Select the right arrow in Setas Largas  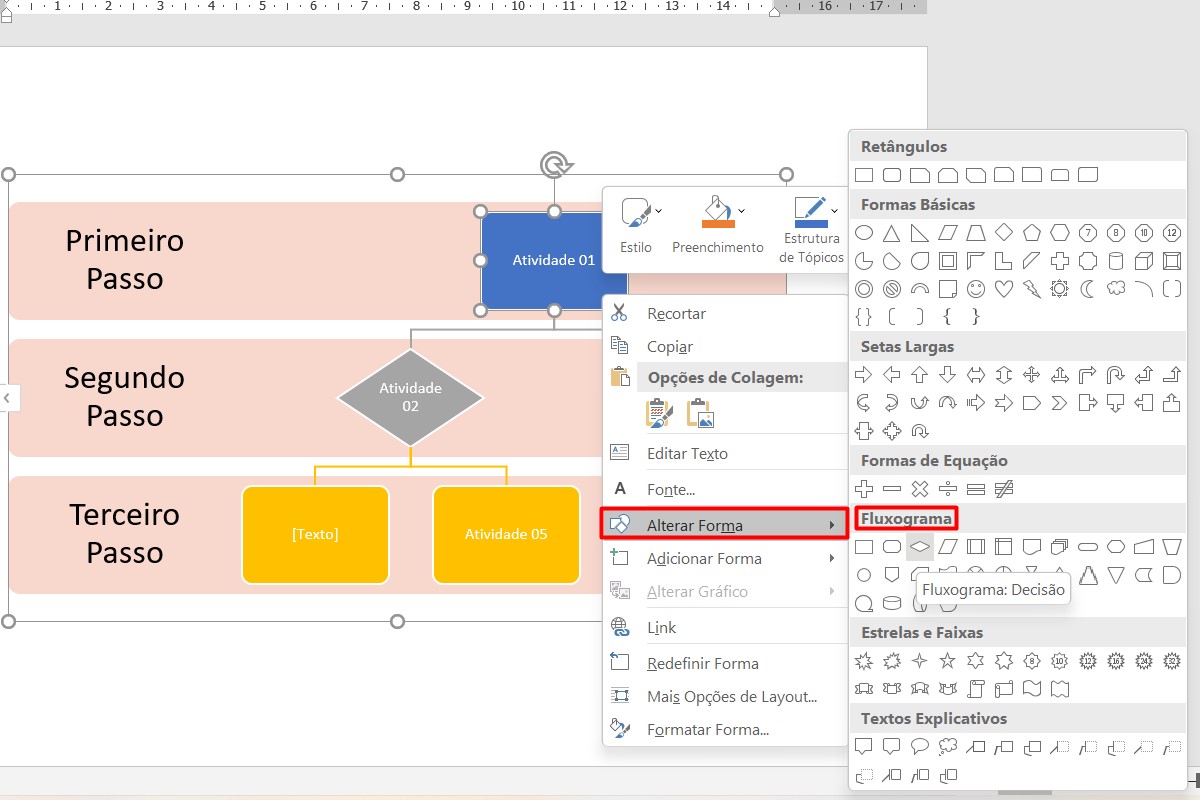click(864, 375)
